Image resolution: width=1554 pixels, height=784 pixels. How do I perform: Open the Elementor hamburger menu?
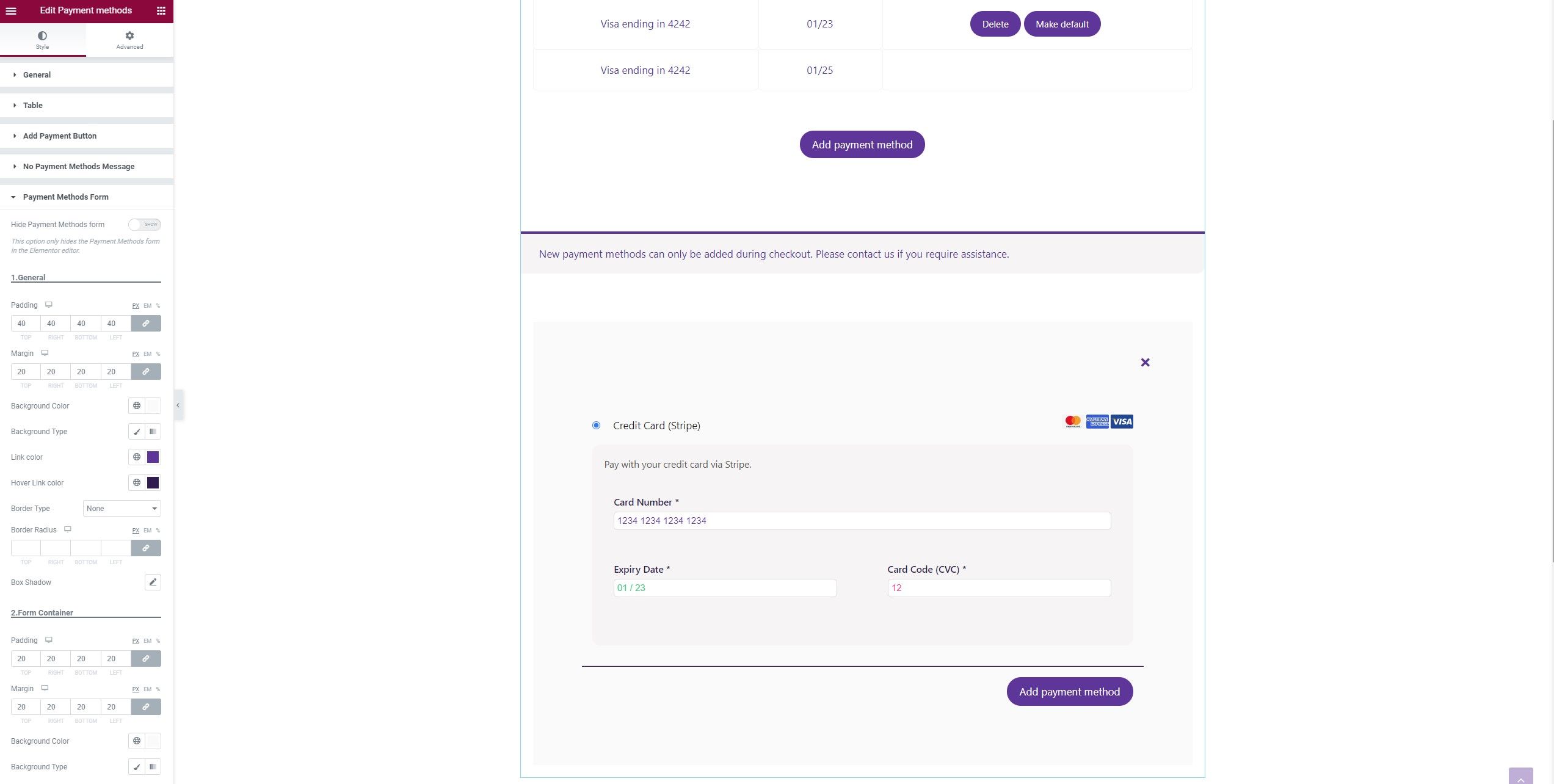coord(11,10)
